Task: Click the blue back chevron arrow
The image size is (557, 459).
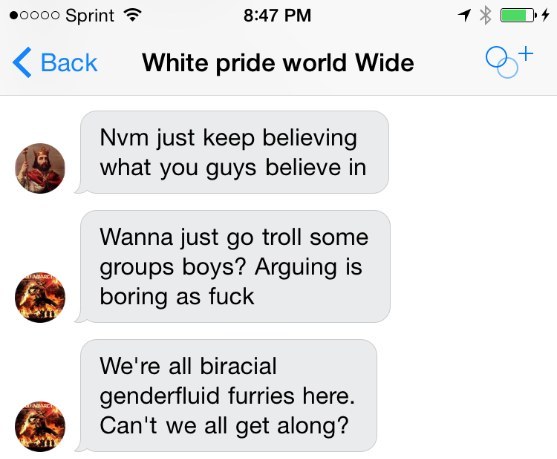Action: pyautogui.click(x=22, y=63)
